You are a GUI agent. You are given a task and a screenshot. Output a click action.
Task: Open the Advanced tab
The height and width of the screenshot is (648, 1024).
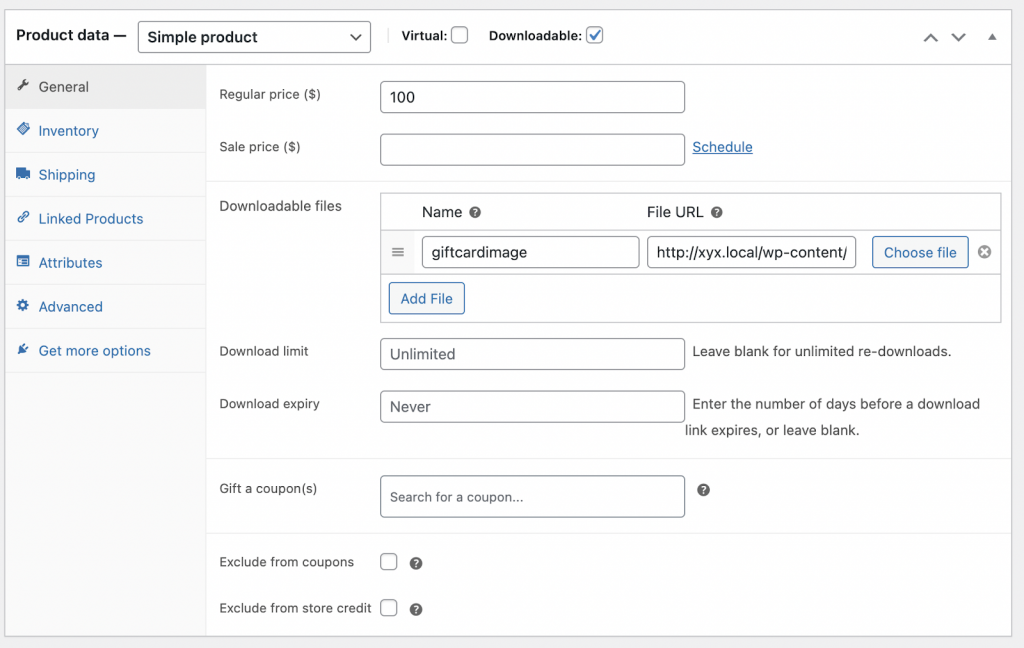tap(105, 306)
